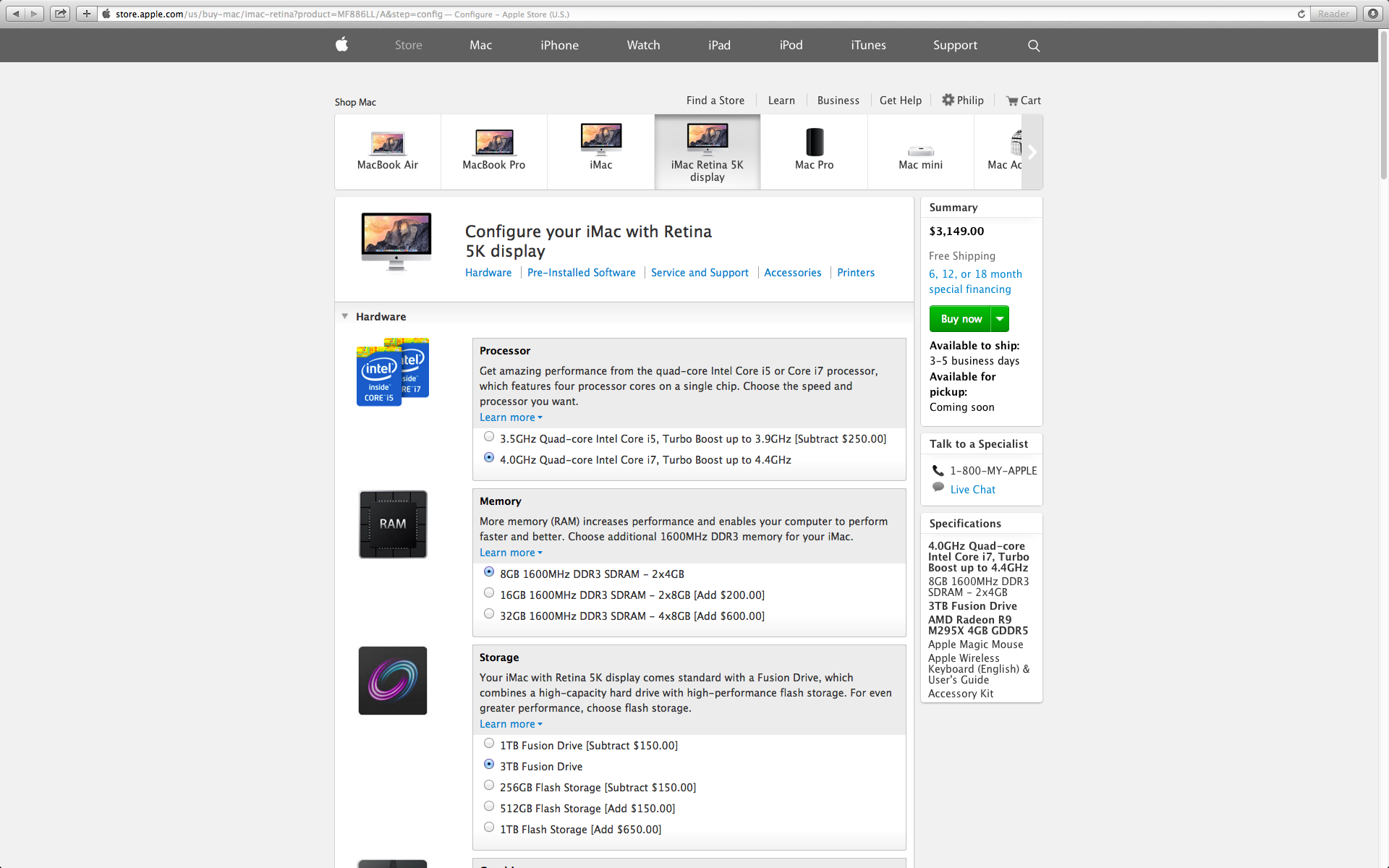1389x868 pixels.
Task: Click the Safari share button icon
Action: pyautogui.click(x=61, y=14)
